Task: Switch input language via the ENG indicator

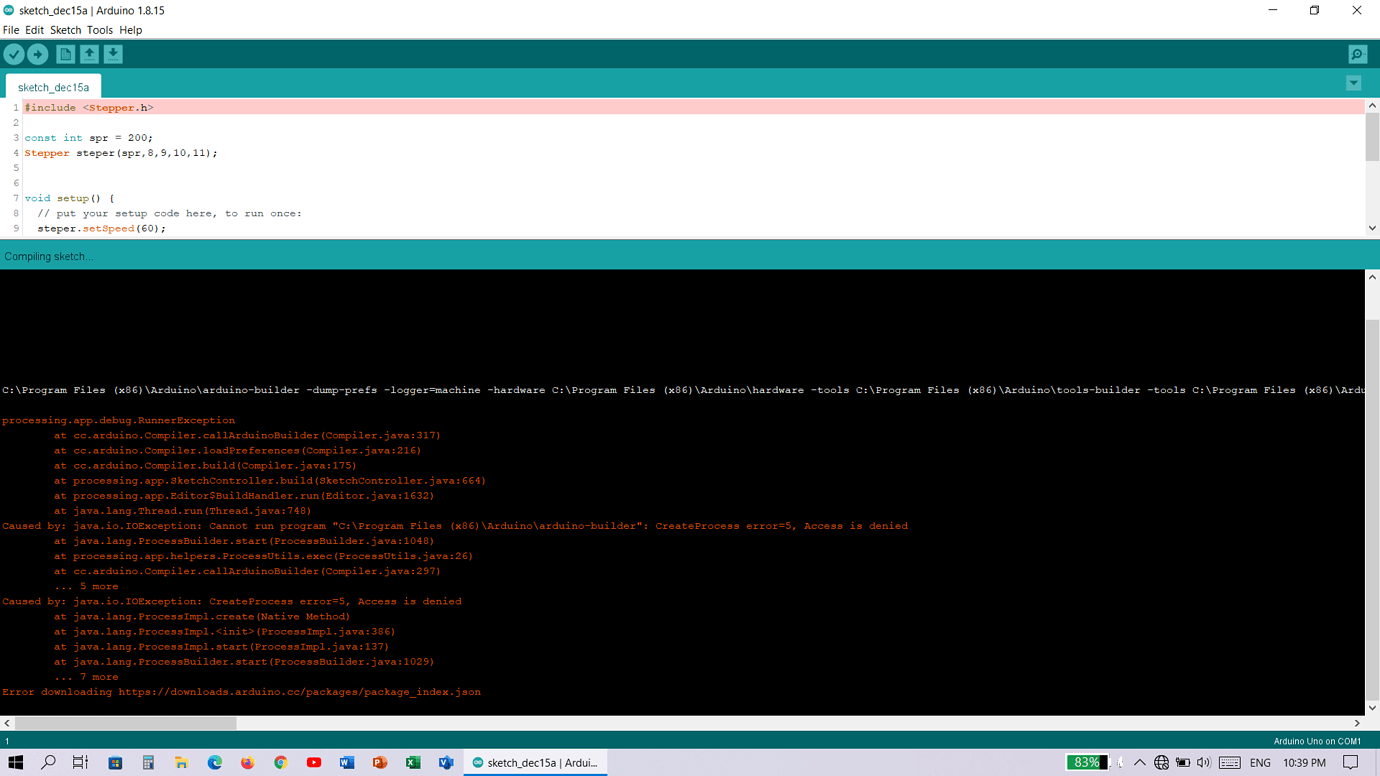Action: (1259, 762)
